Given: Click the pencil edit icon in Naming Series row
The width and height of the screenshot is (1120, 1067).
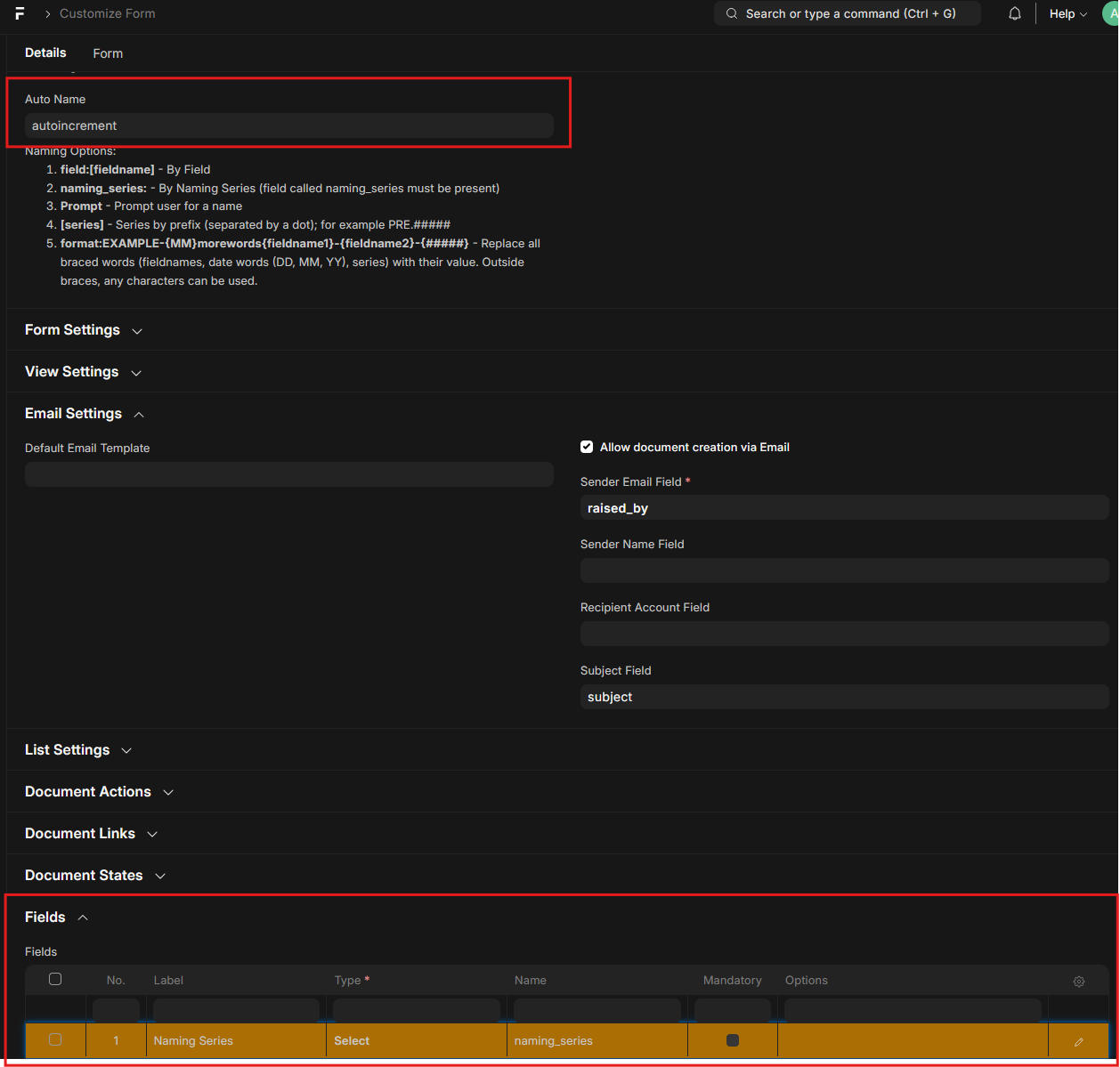Looking at the screenshot, I should [x=1078, y=1041].
